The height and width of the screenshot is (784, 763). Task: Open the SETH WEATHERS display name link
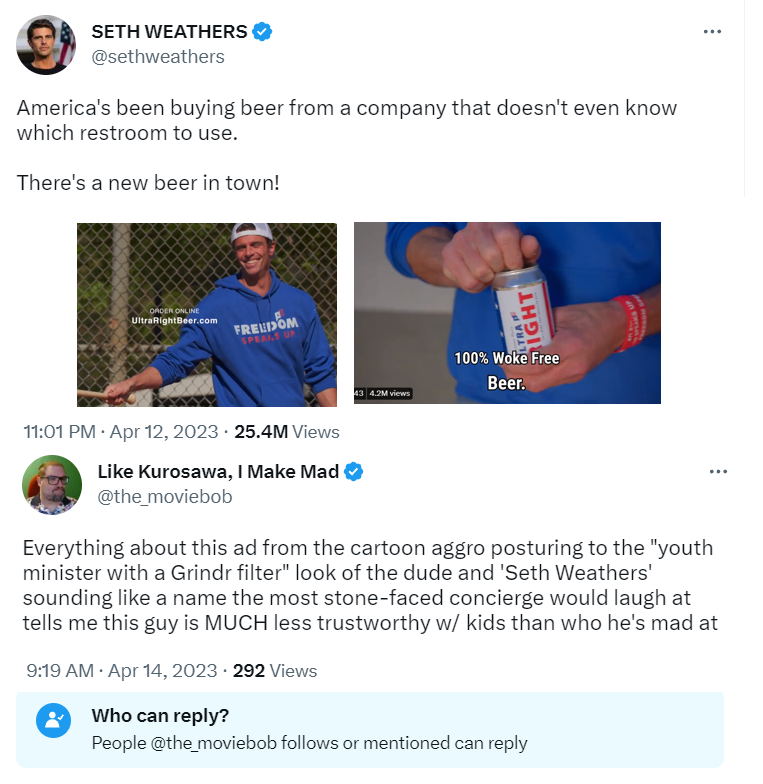coord(169,32)
